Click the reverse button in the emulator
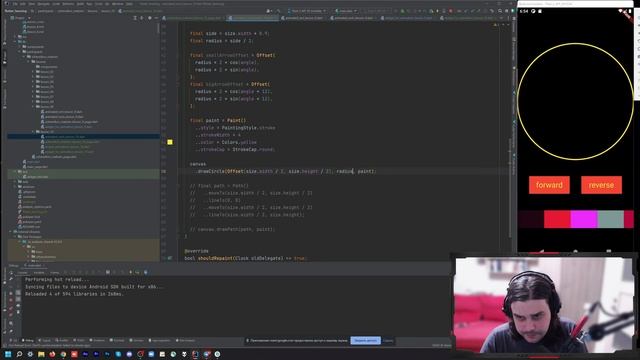This screenshot has width=640, height=360. [601, 185]
